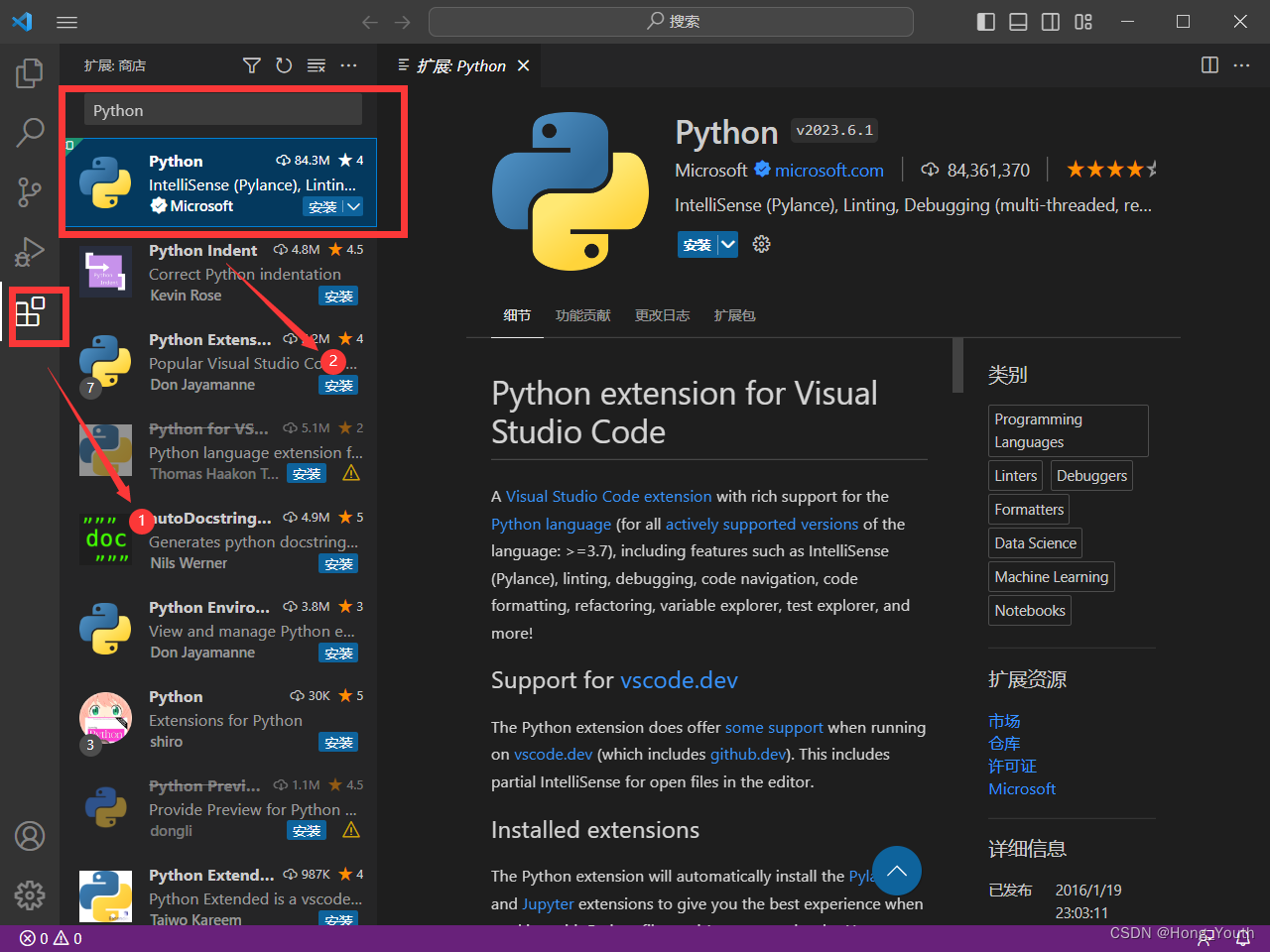Select the 扩展: Python editor tab
Viewport: 1270px width, 952px height.
point(460,65)
